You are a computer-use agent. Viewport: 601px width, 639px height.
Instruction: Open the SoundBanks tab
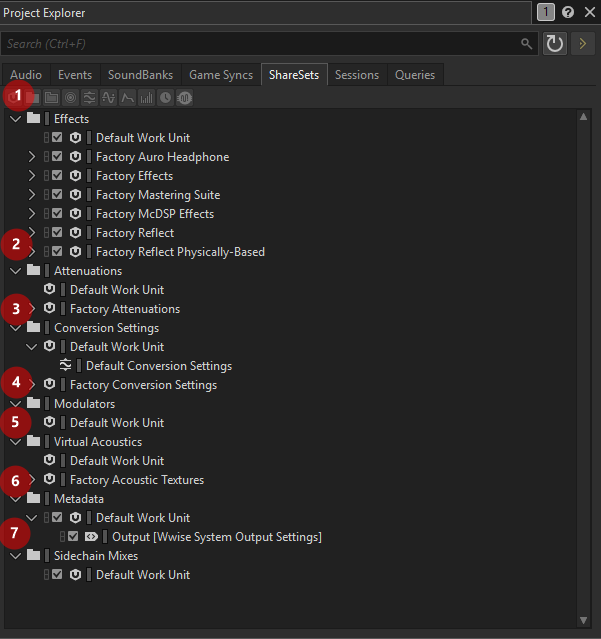coord(141,75)
